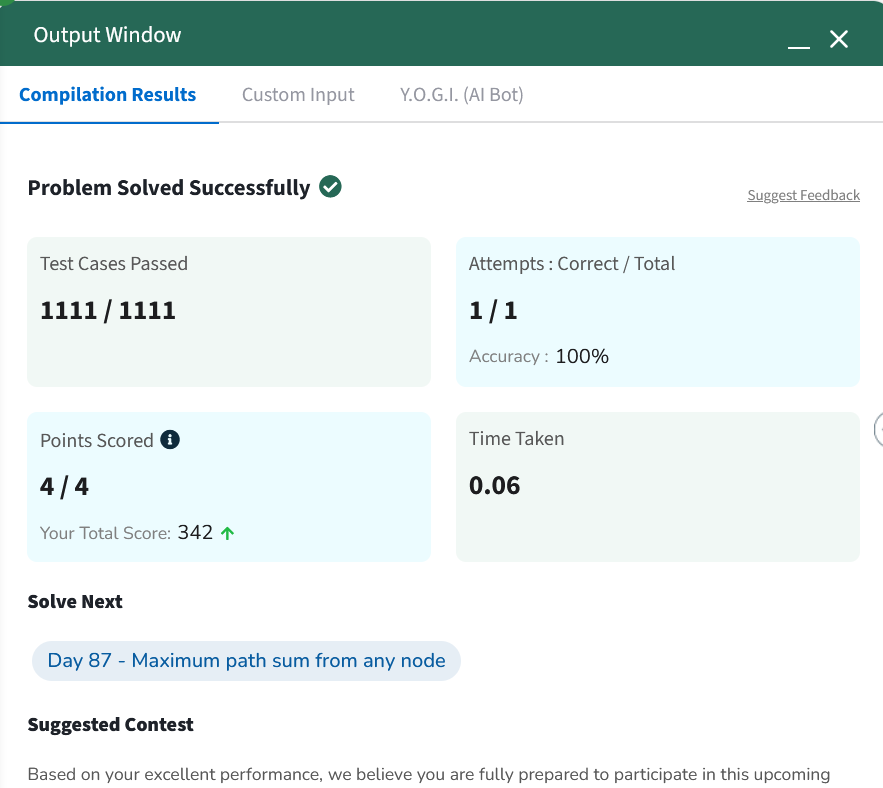Click the Suggested Contest heading
The width and height of the screenshot is (883, 788).
click(110, 724)
